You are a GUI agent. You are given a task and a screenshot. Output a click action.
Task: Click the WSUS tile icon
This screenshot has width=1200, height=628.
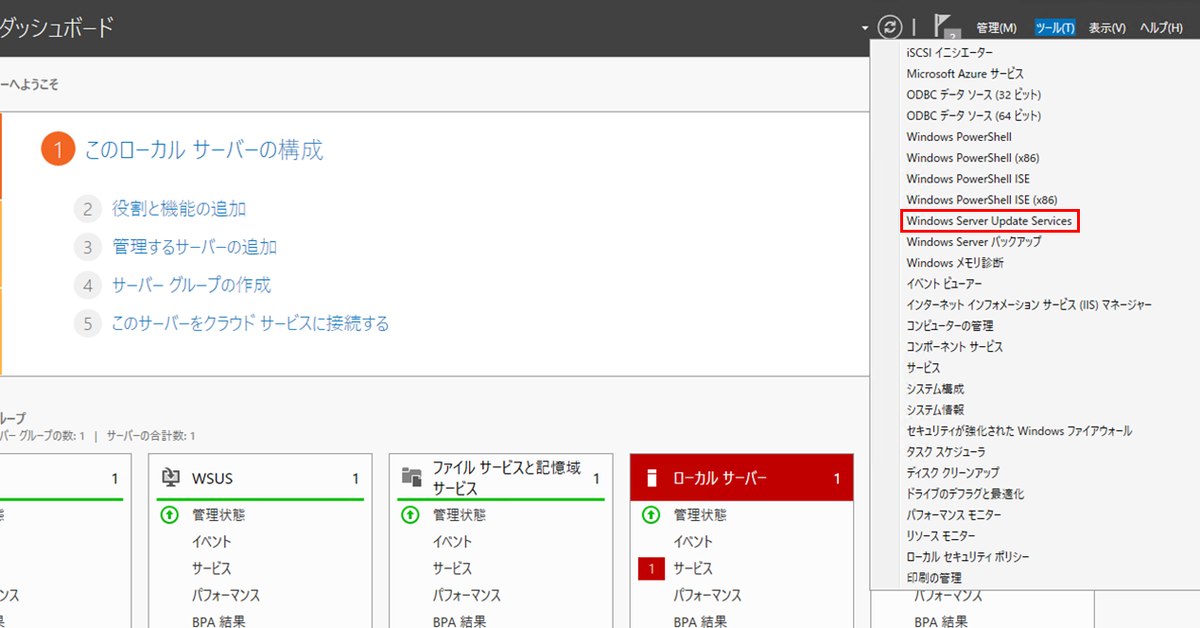(x=171, y=478)
